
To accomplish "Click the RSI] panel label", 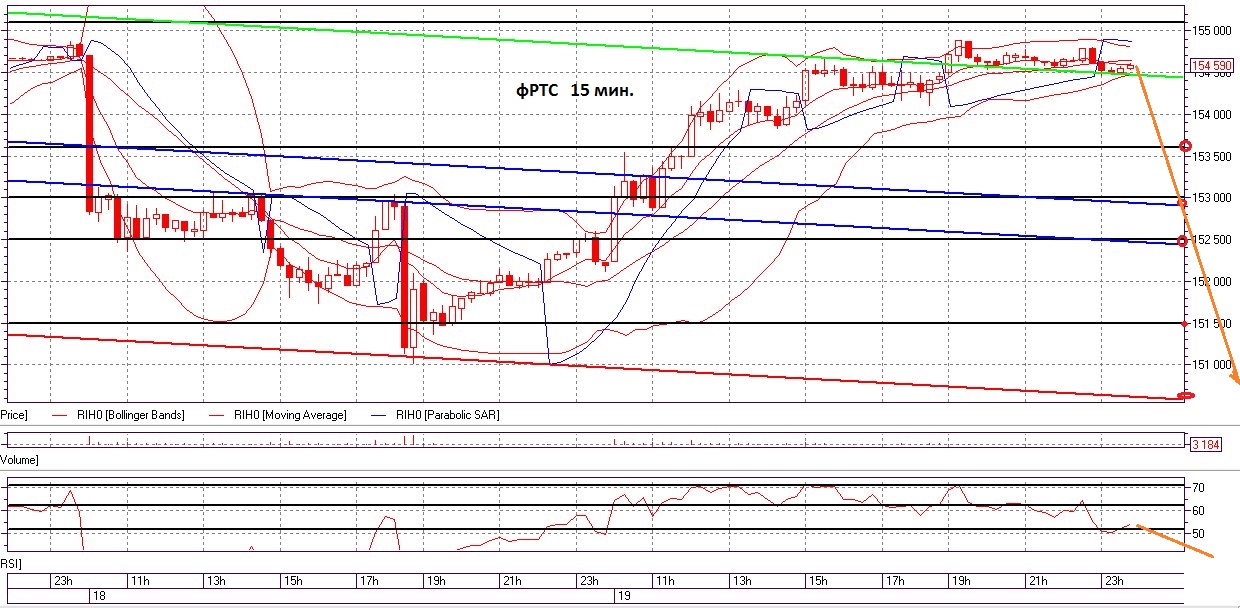I will tap(10, 563).
